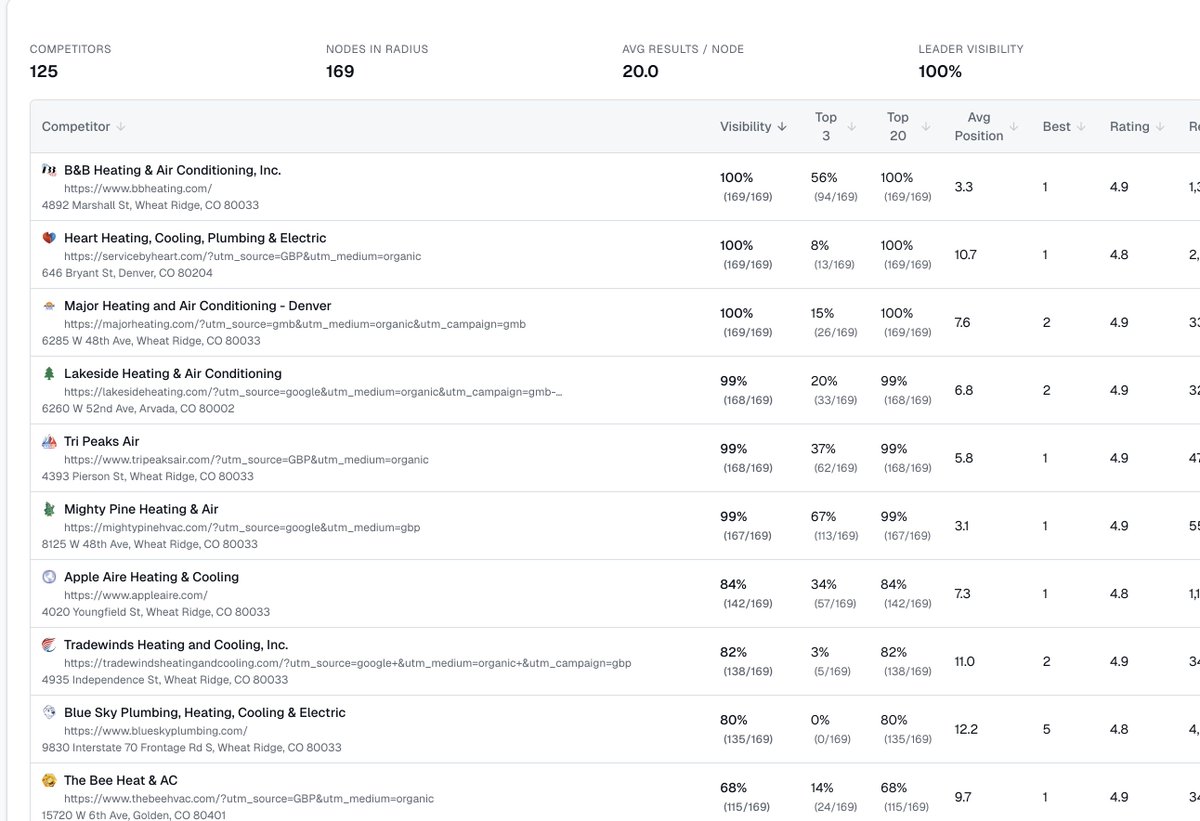Select Major Heating and Air Conditioning - Denver
The height and width of the screenshot is (821, 1200).
click(198, 306)
